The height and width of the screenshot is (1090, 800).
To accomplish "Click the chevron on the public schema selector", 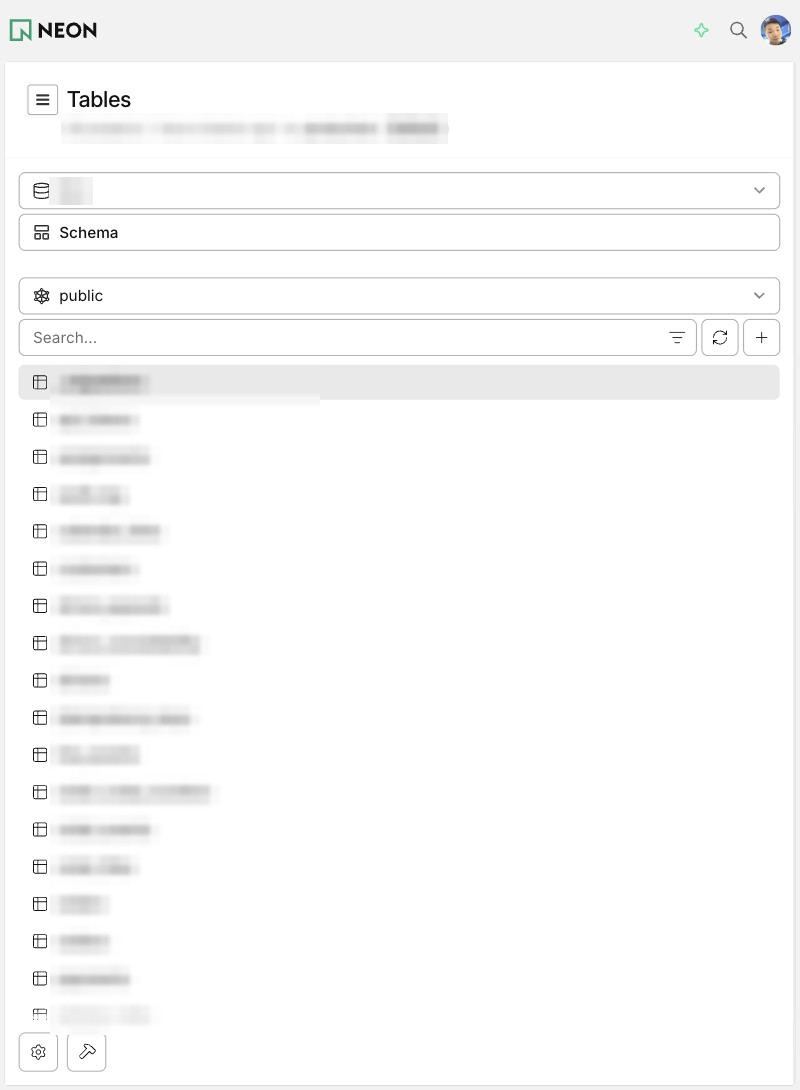I will [759, 296].
